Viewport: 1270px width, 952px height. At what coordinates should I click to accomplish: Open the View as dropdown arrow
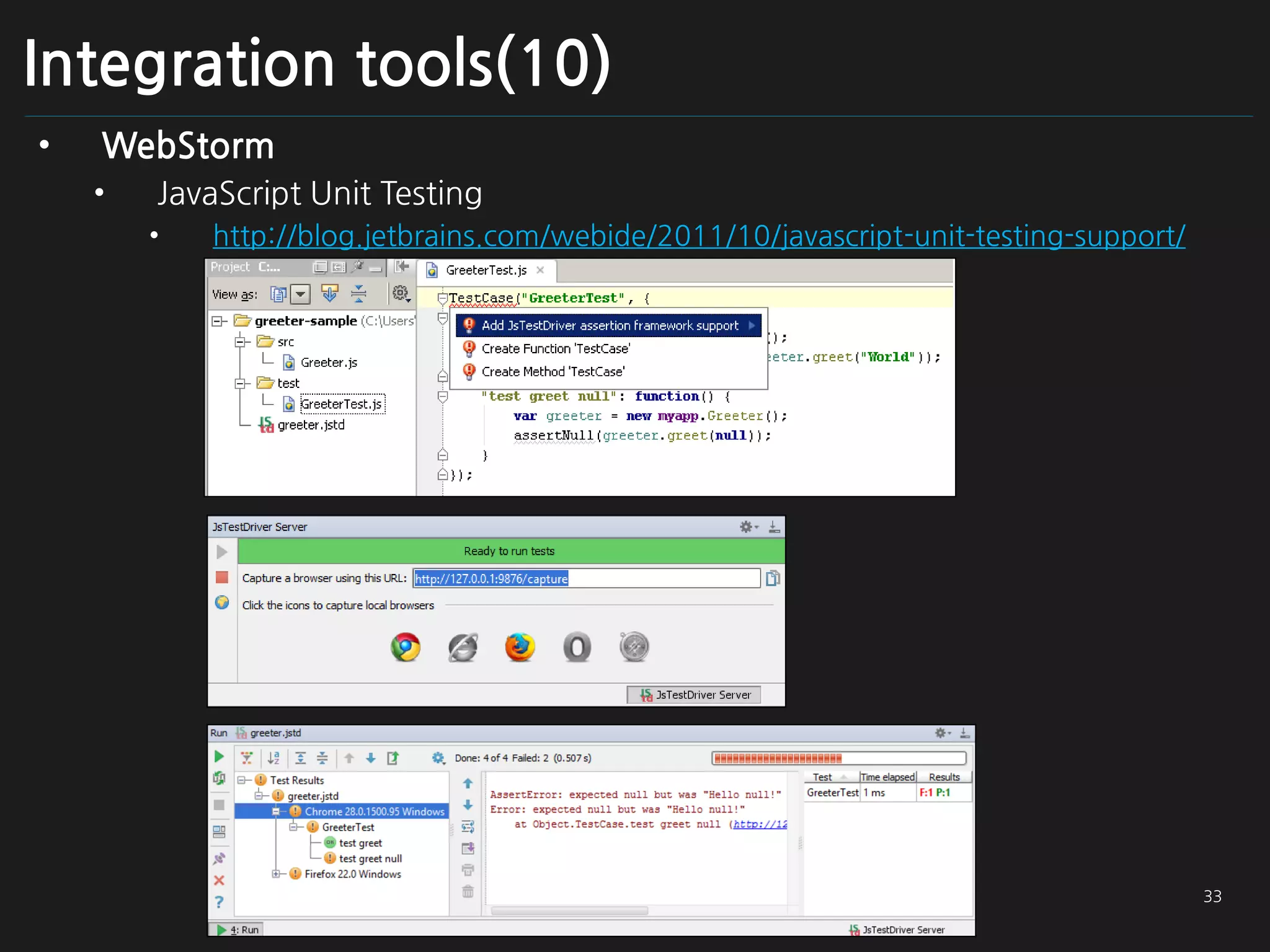[300, 294]
